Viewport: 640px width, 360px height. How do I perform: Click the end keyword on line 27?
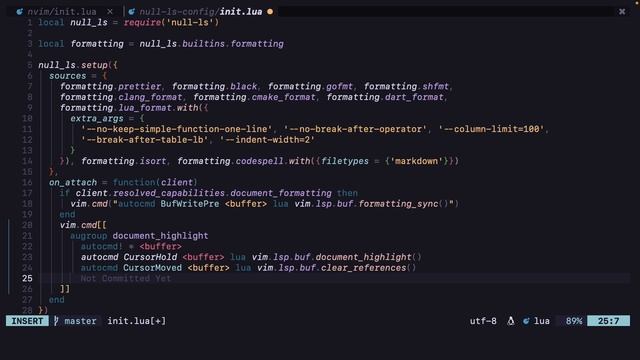click(57, 300)
